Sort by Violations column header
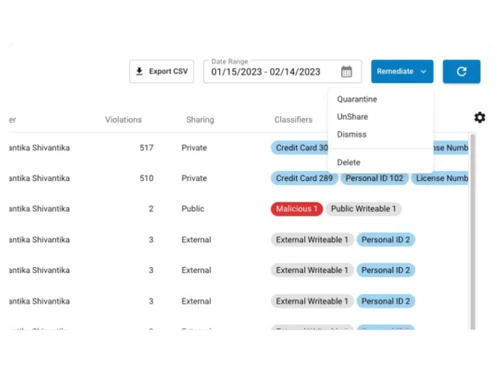Screen dimensions: 500x375 pos(123,120)
